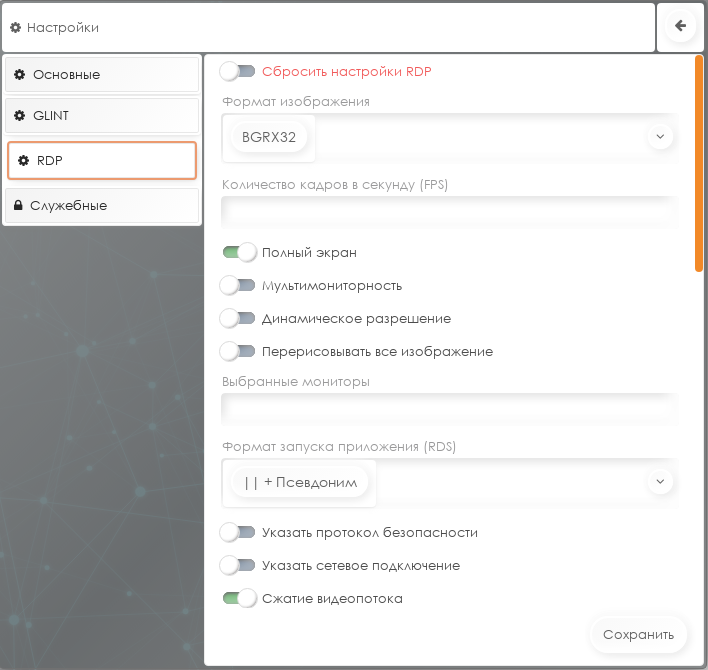Enable Перерисовывать все изображение toggle
Viewport: 708px width, 670px height.
point(238,352)
